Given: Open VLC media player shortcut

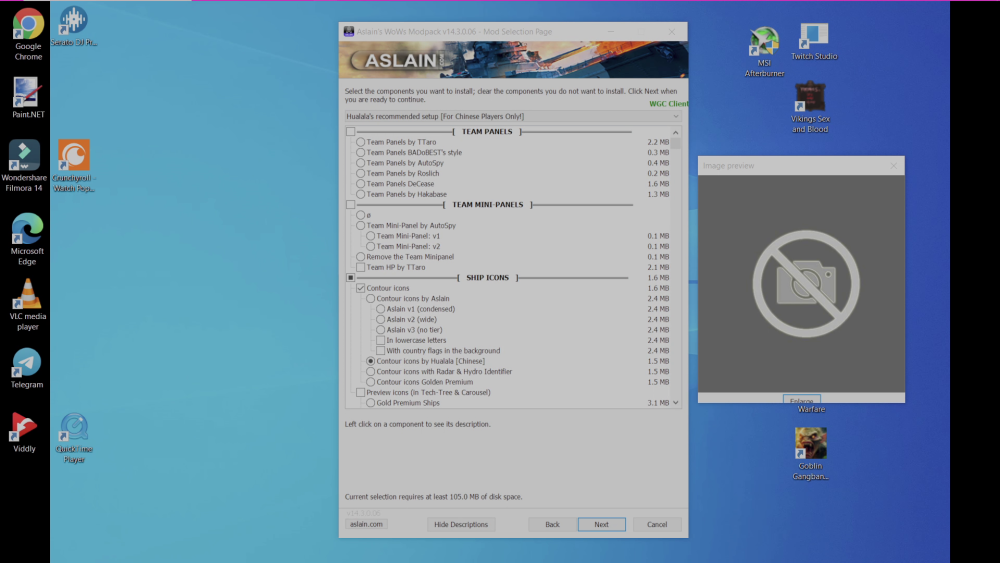Looking at the screenshot, I should pos(27,305).
